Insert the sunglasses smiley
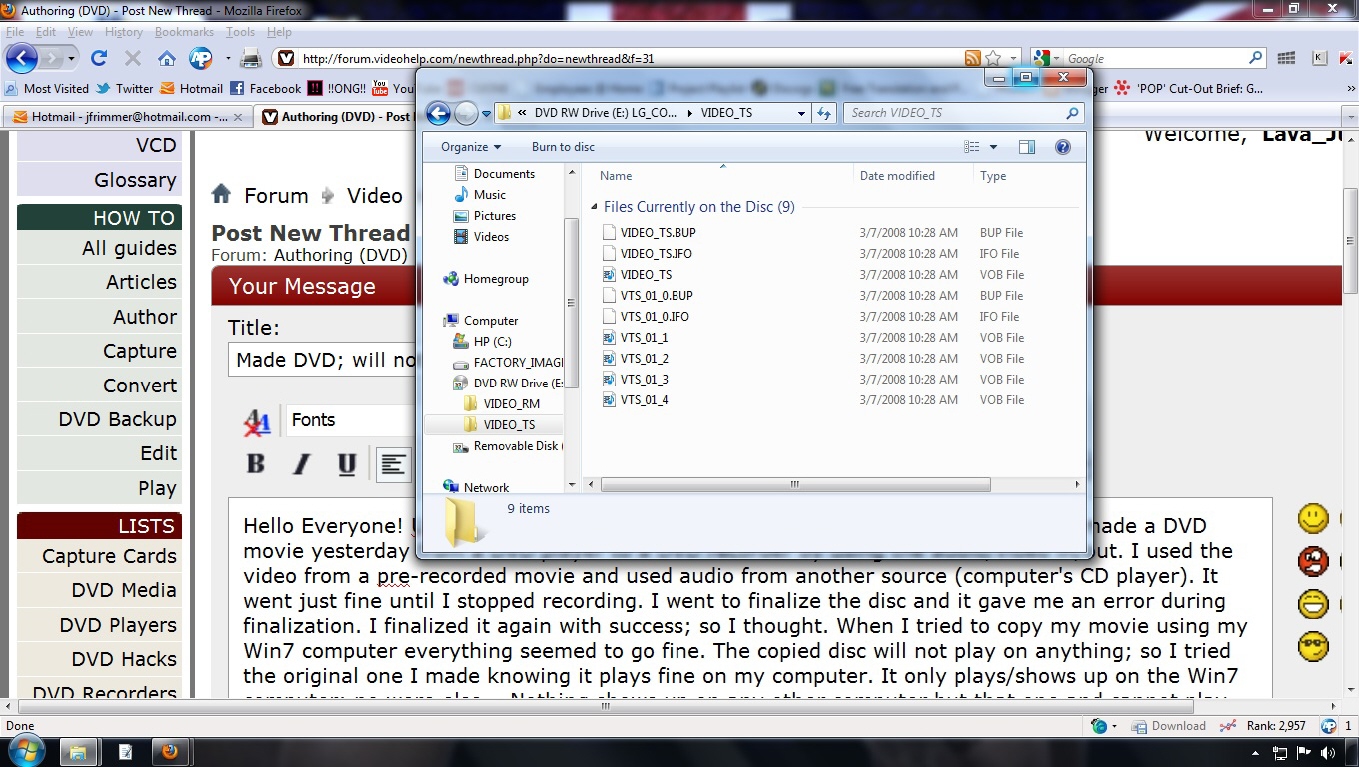The image size is (1359, 767). 1313,647
